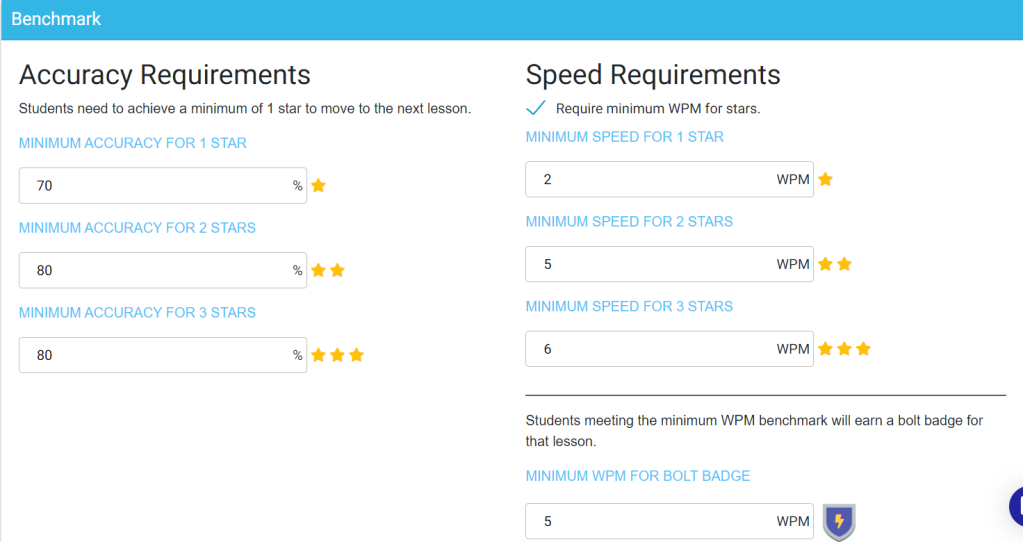1023x542 pixels.
Task: Focus the minimum speed for 1 star field
Action: click(x=669, y=179)
